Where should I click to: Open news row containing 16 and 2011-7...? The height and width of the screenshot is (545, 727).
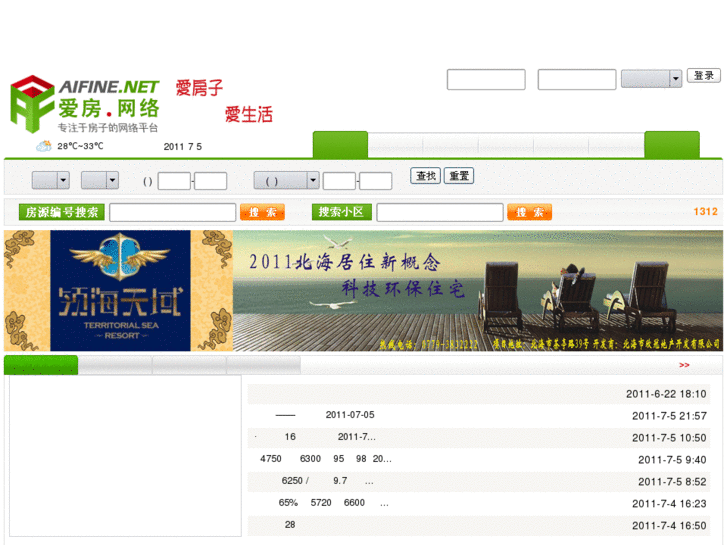(x=478, y=437)
